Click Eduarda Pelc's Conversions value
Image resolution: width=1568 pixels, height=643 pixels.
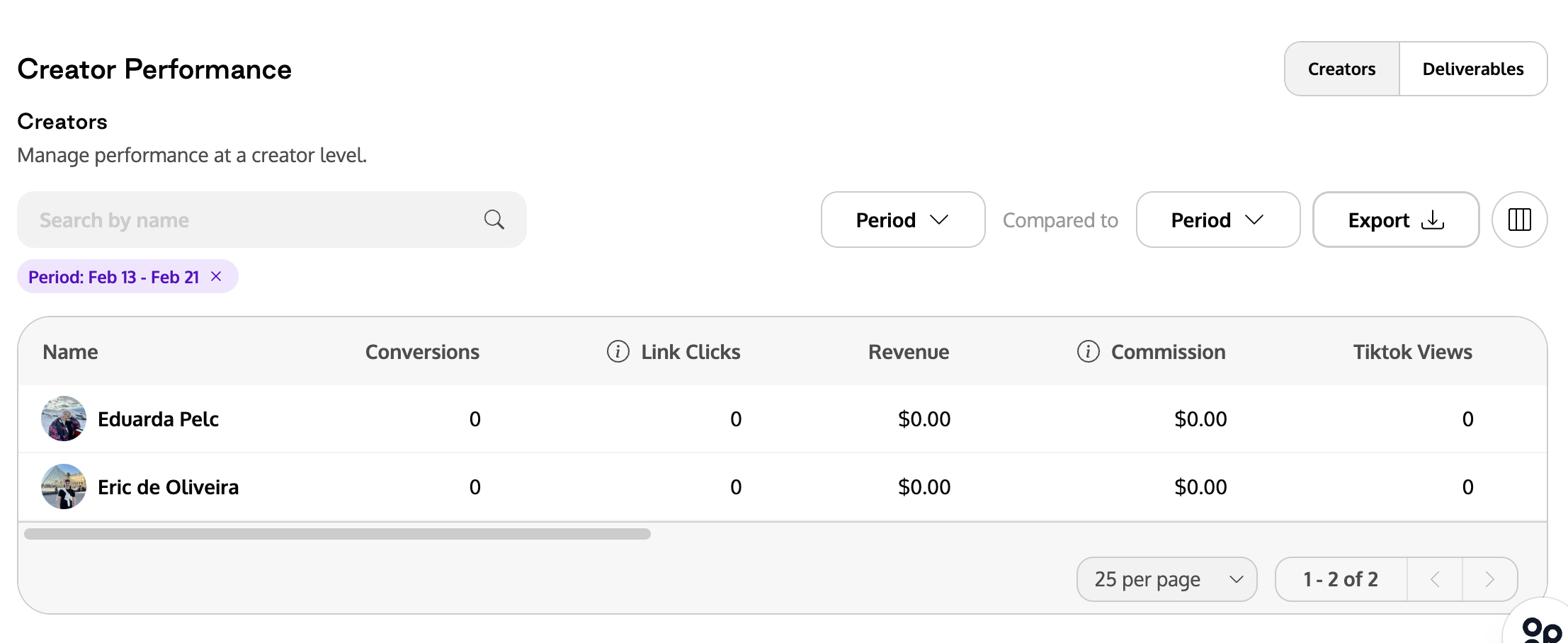[x=475, y=419]
